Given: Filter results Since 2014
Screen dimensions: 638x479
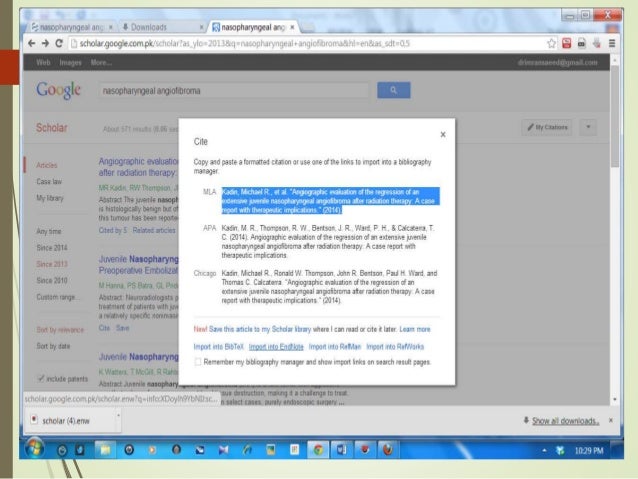Looking at the screenshot, I should 52,247.
